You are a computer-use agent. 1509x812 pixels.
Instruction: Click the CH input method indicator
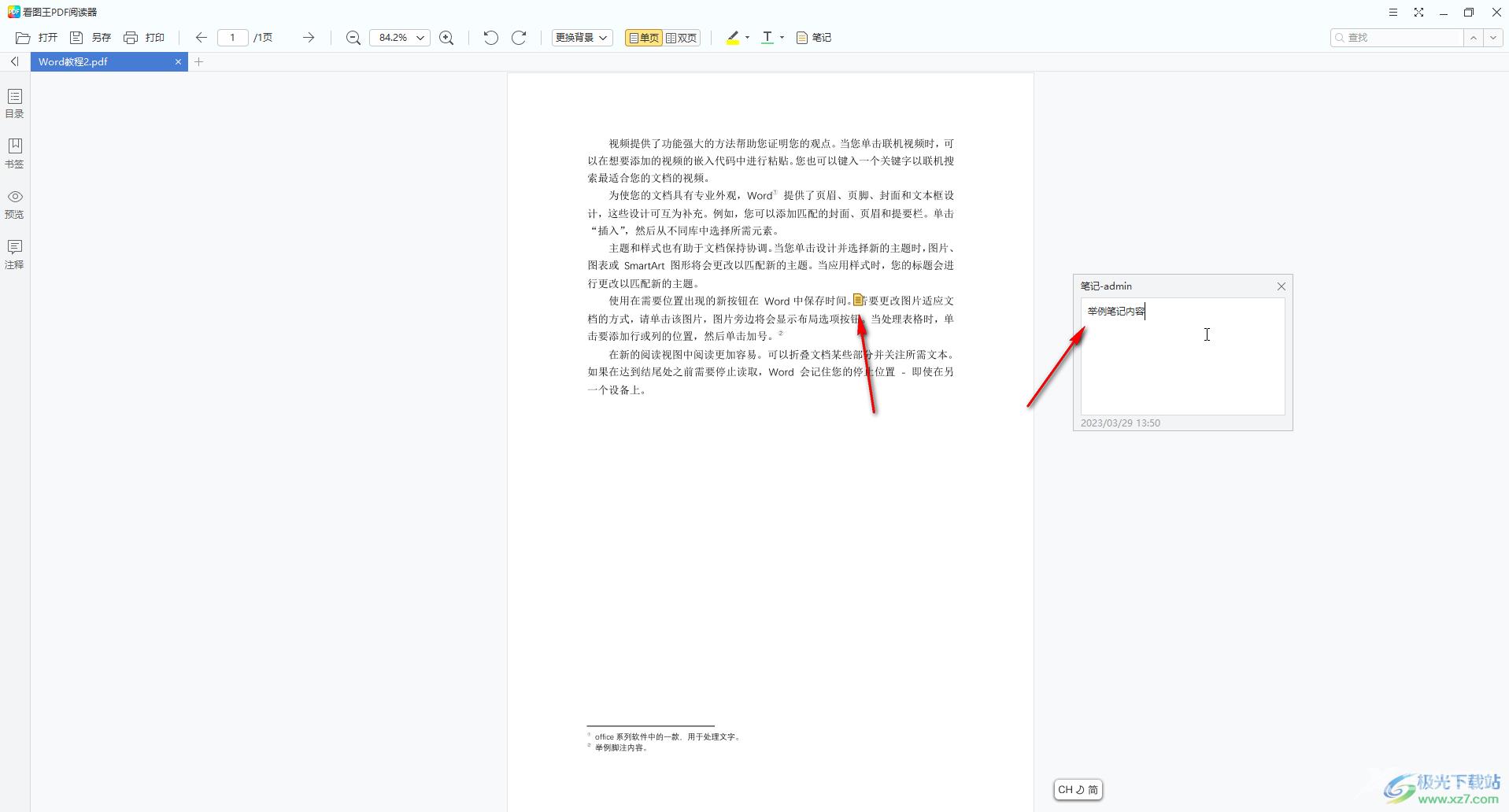[x=1078, y=789]
